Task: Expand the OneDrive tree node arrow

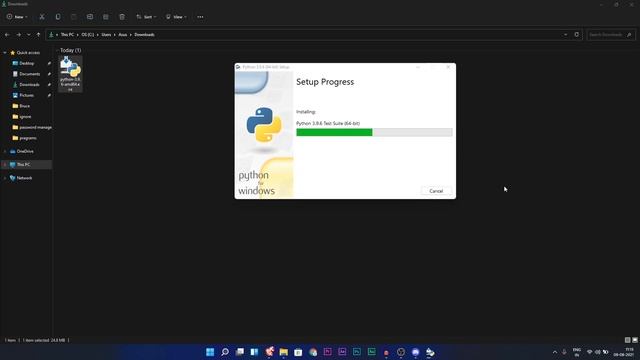Action: click(5, 151)
